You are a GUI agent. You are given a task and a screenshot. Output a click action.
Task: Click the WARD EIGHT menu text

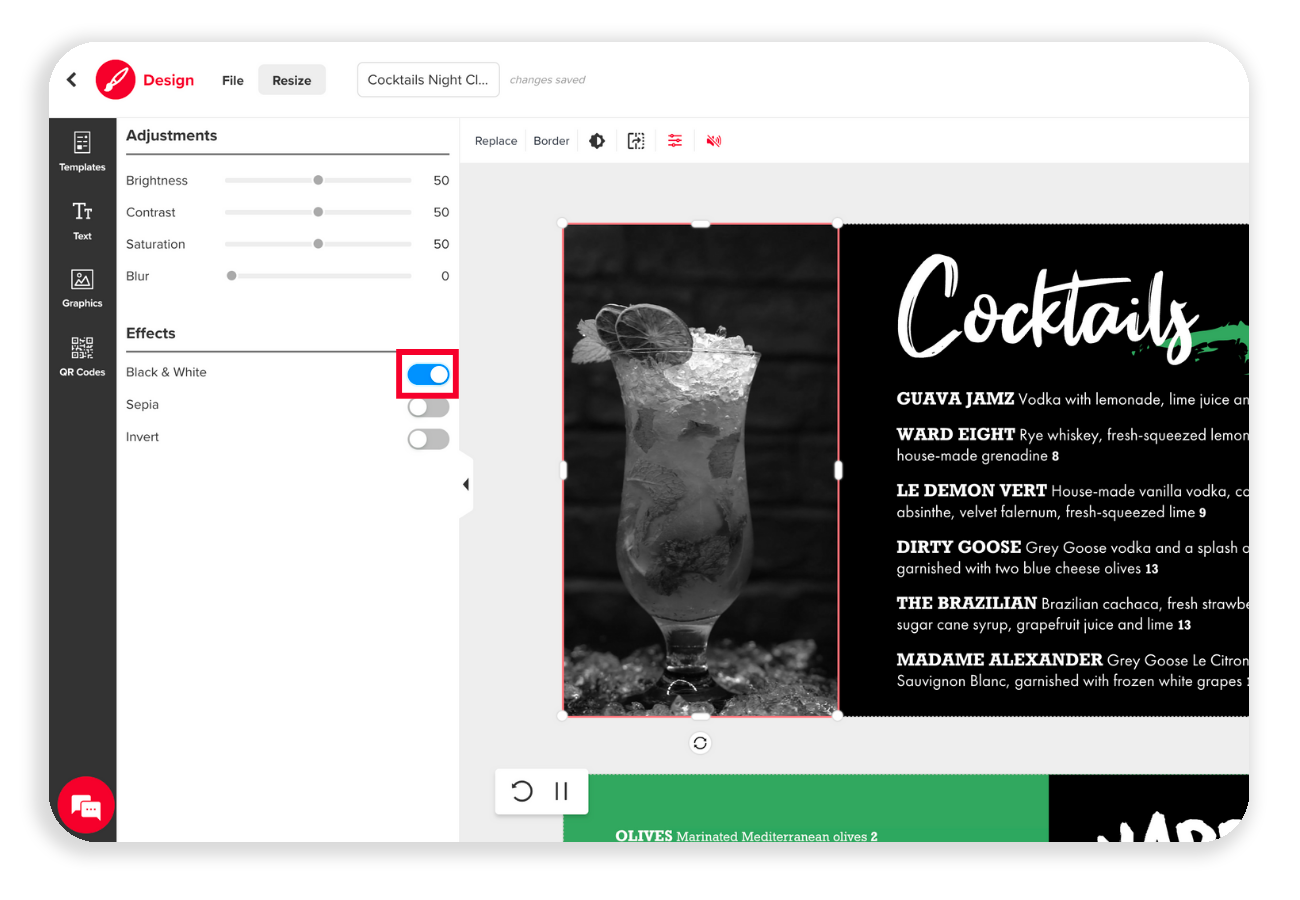pyautogui.click(x=1072, y=445)
